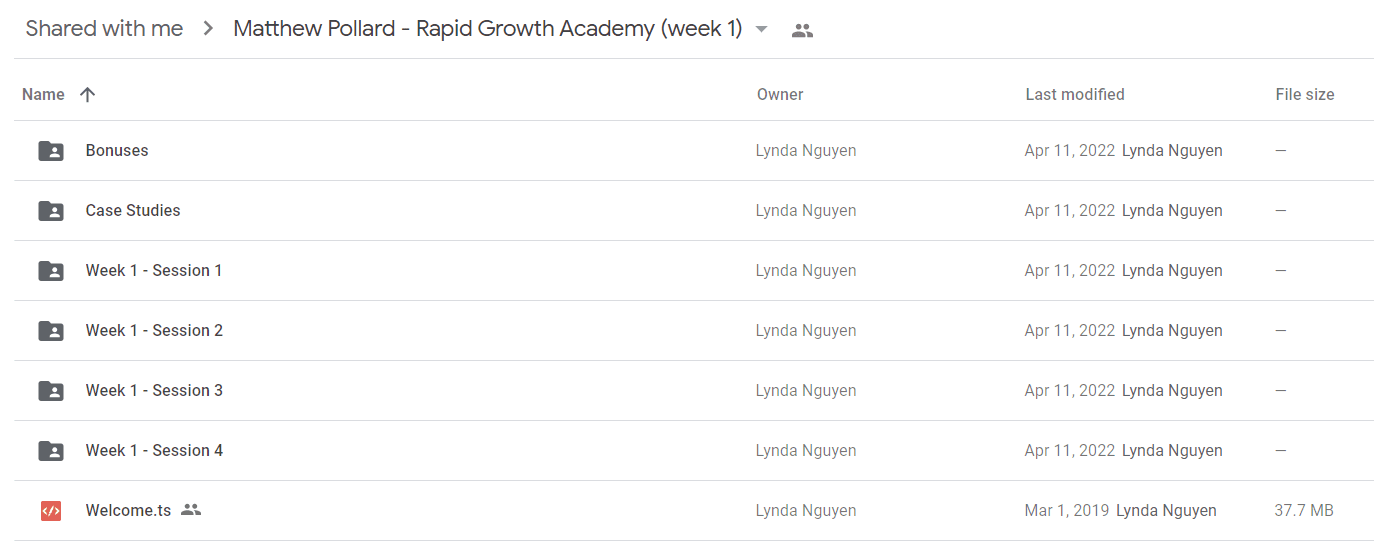Image resolution: width=1374 pixels, height=545 pixels.
Task: Click the Last modified column header
Action: 1075,95
